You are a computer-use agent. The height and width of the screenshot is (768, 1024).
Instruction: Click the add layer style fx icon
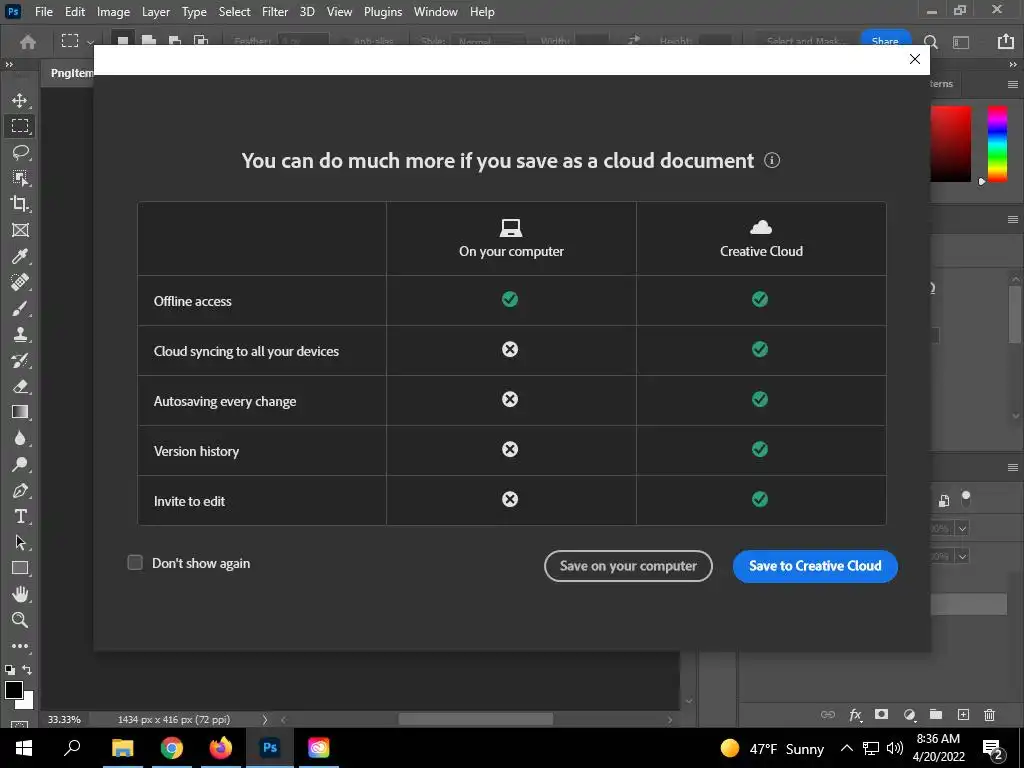pos(855,715)
